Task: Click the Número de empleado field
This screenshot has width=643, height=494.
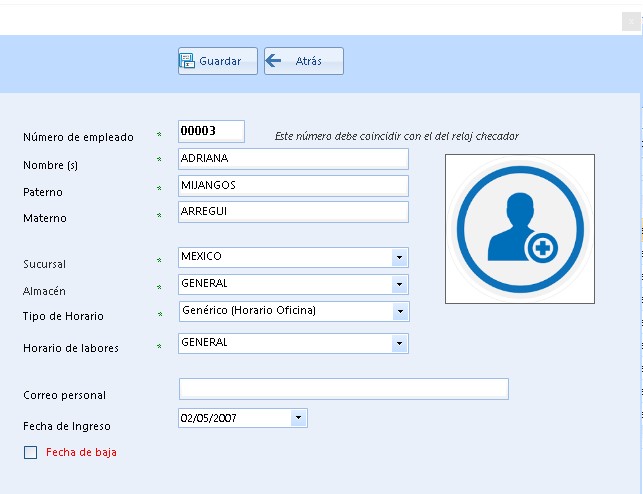Action: pyautogui.click(x=211, y=131)
